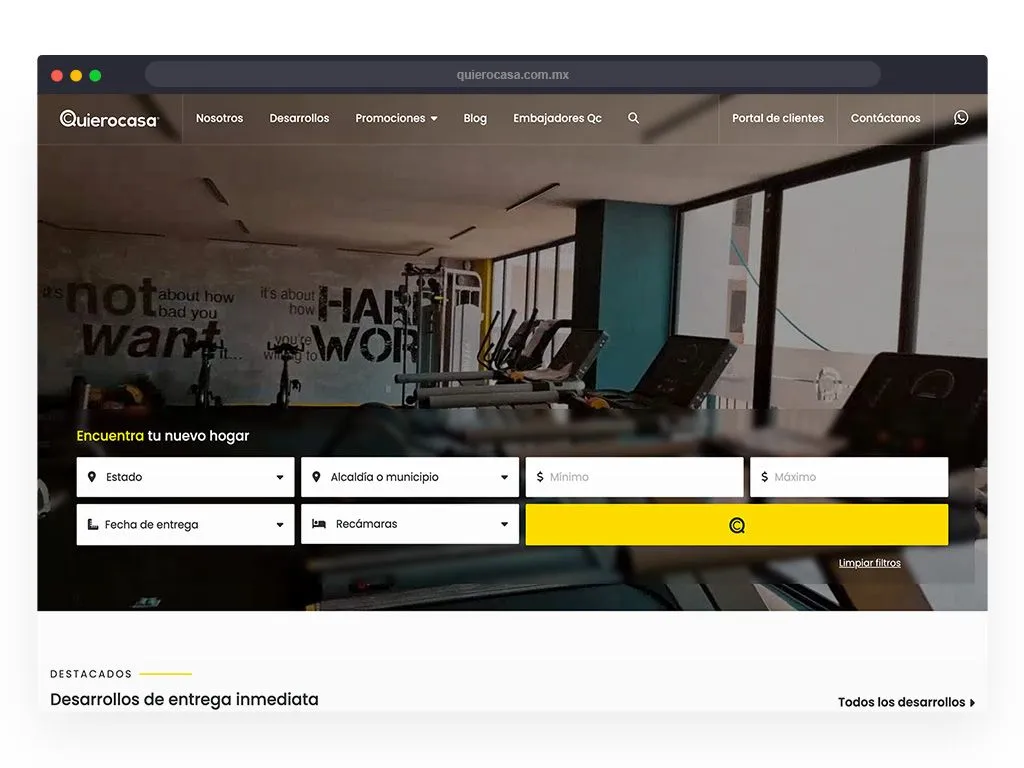Open the search magnifier icon in navbar
The width and height of the screenshot is (1024, 768).
pyautogui.click(x=633, y=118)
